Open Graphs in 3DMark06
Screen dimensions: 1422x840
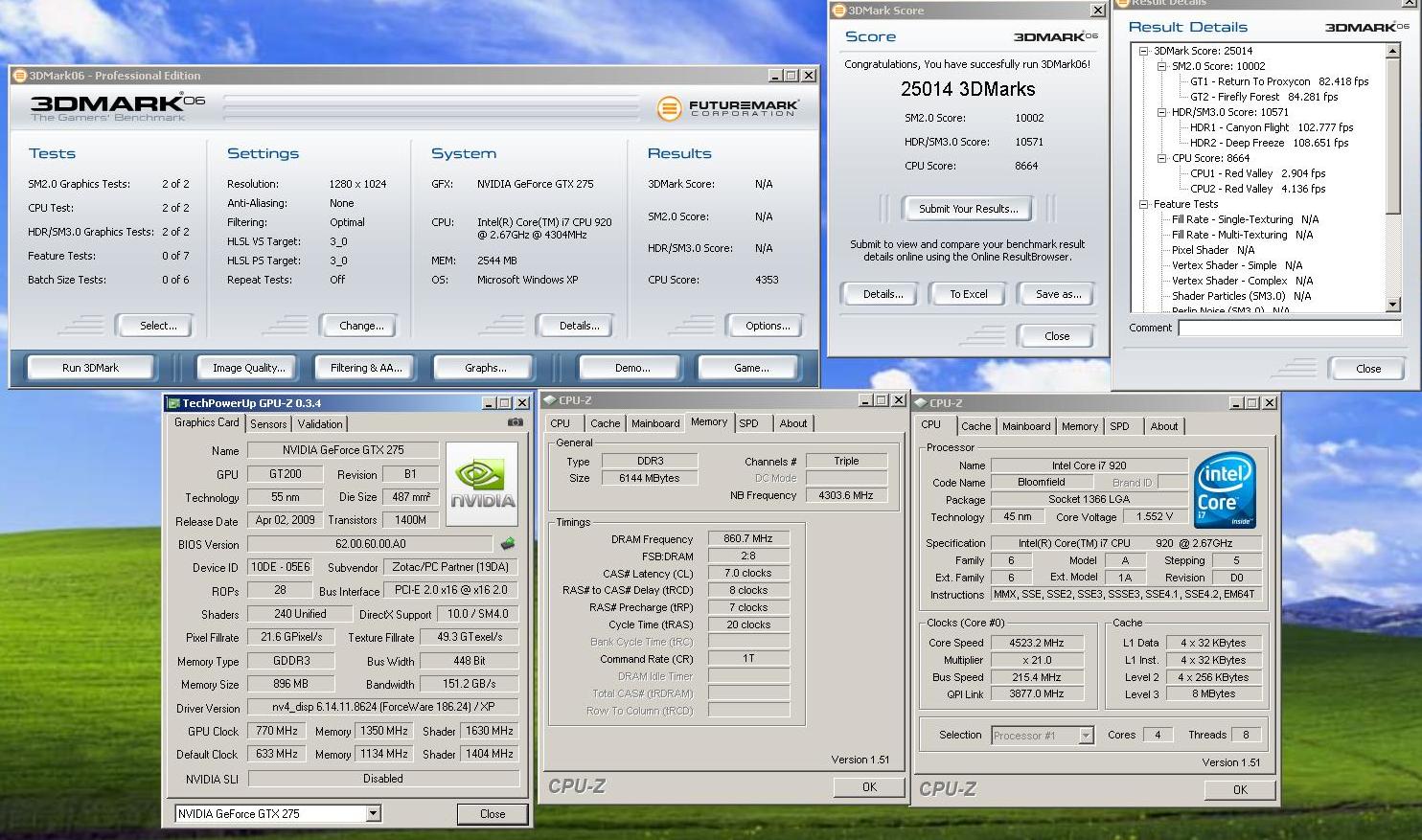pos(486,368)
